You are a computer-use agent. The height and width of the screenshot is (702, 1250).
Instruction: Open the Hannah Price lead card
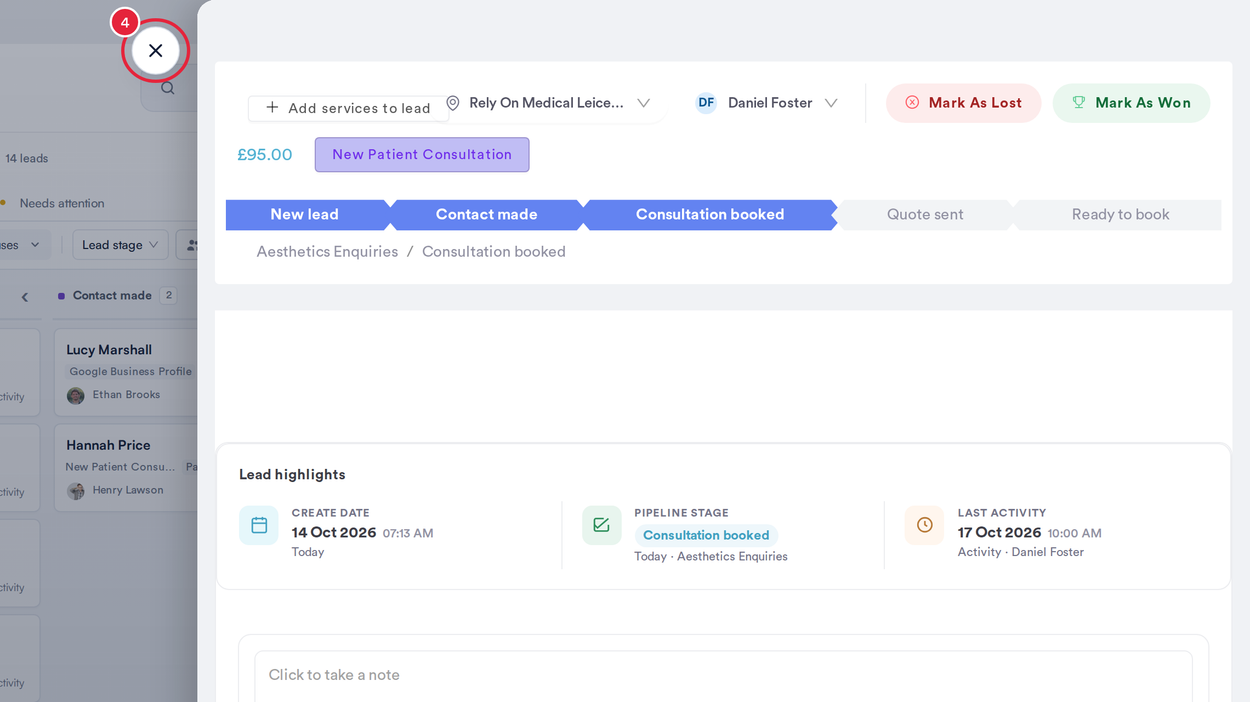126,468
